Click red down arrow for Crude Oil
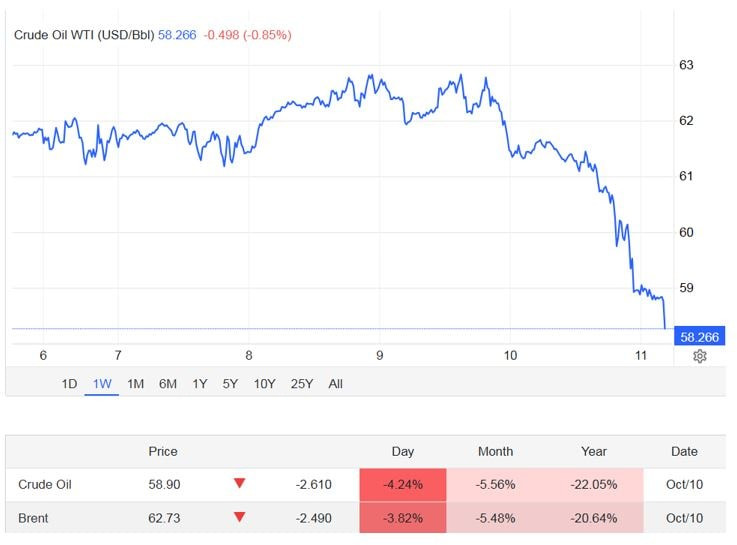737x545 pixels. (239, 485)
